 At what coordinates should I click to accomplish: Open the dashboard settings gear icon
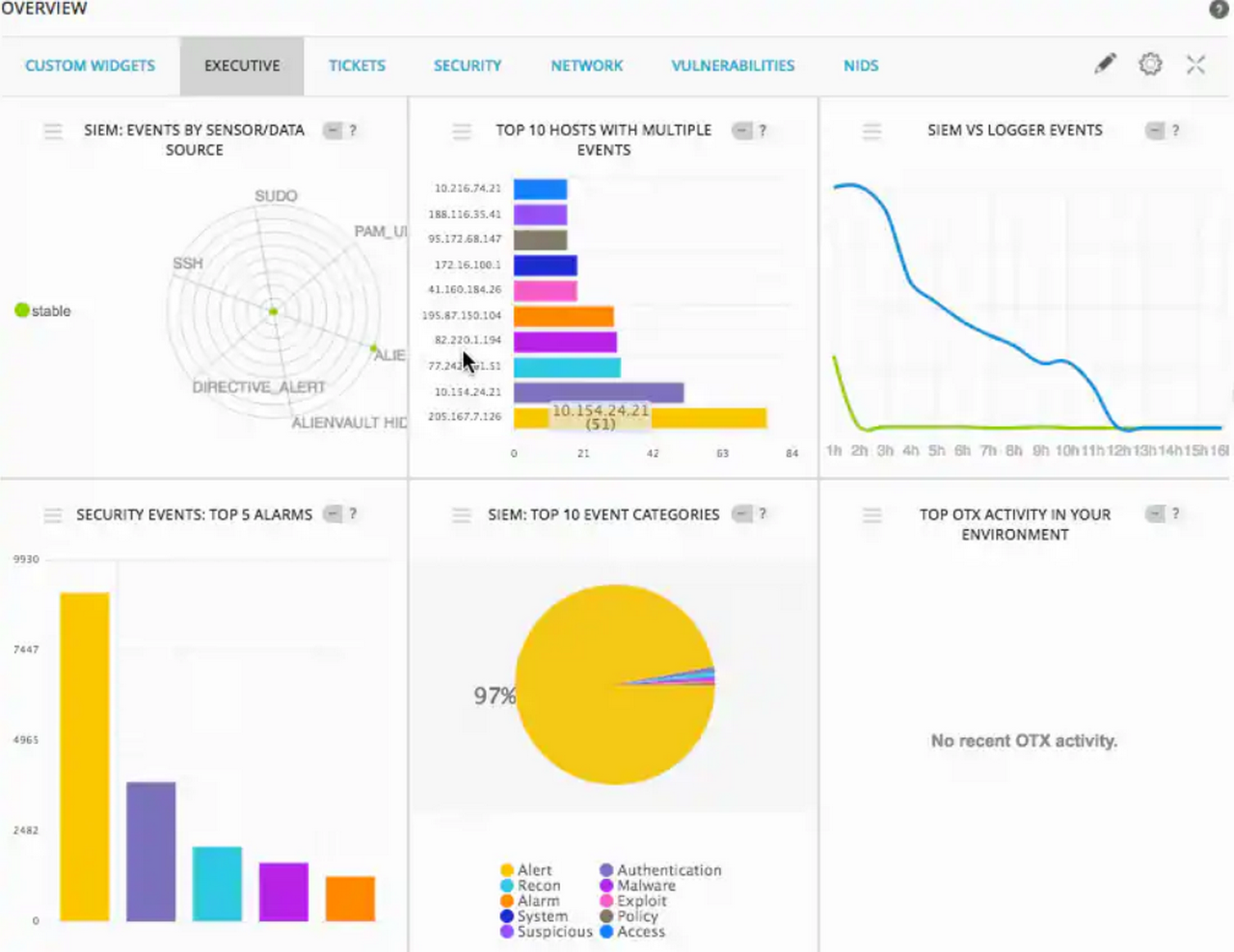click(1149, 65)
